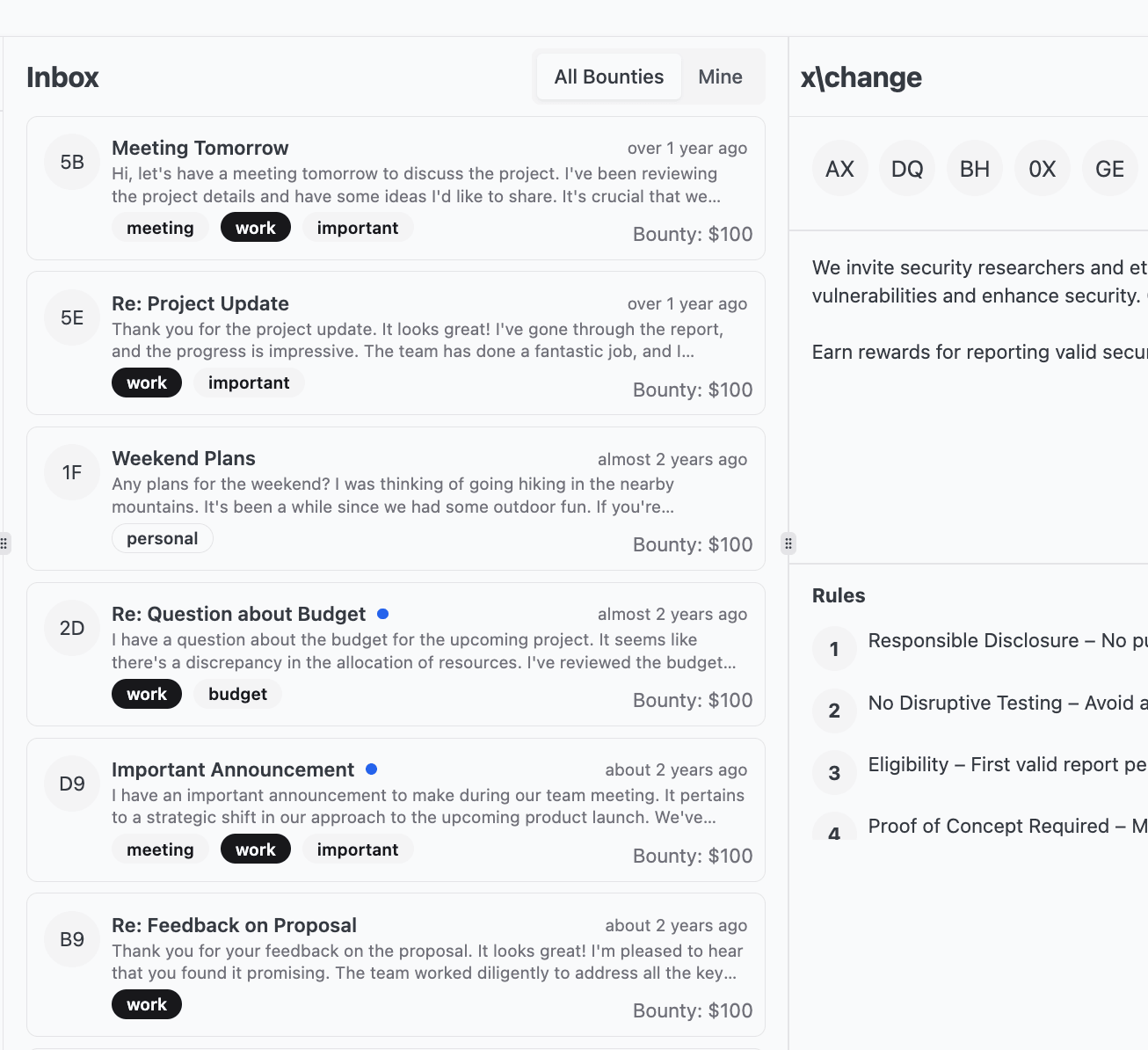Click the 5B sender avatar
1148x1050 pixels.
72,162
